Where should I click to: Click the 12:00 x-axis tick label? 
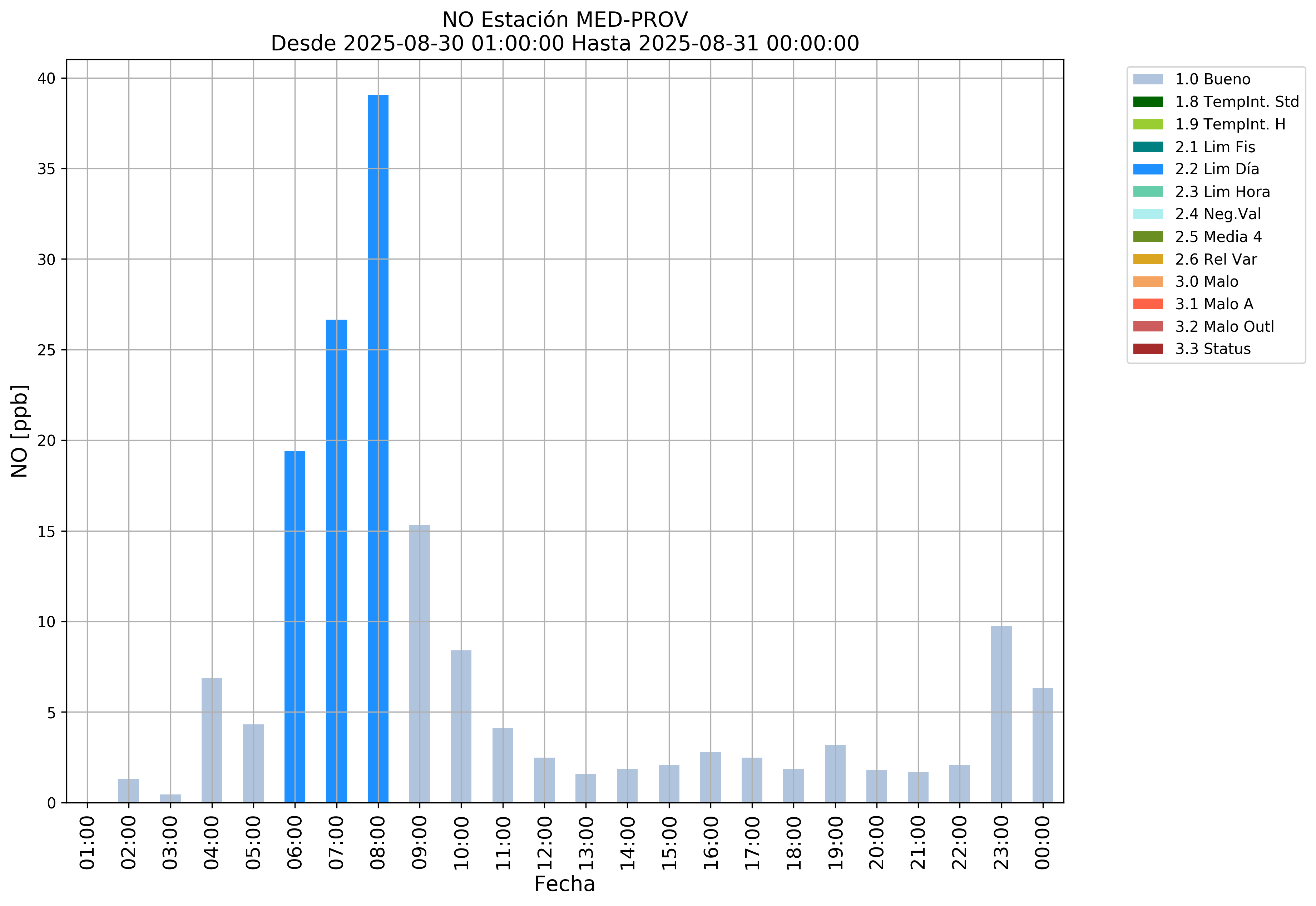pos(544,843)
